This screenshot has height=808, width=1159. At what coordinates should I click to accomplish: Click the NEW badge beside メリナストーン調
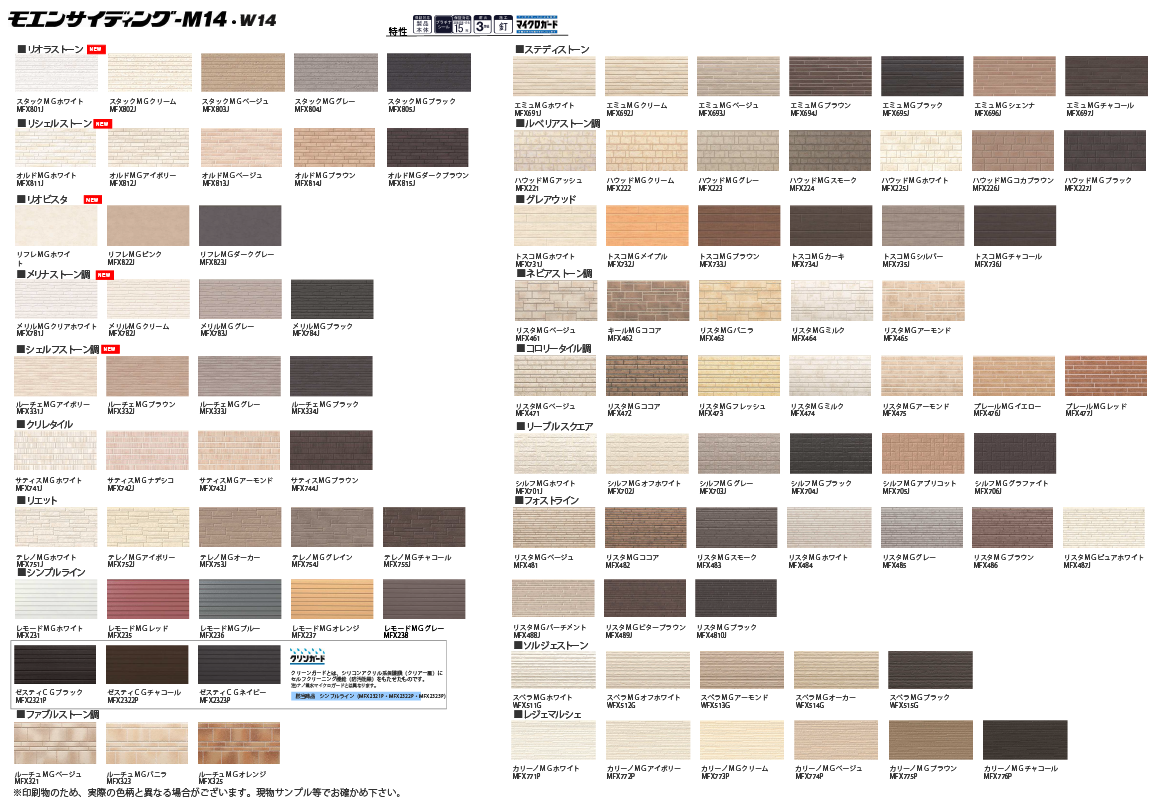click(104, 275)
